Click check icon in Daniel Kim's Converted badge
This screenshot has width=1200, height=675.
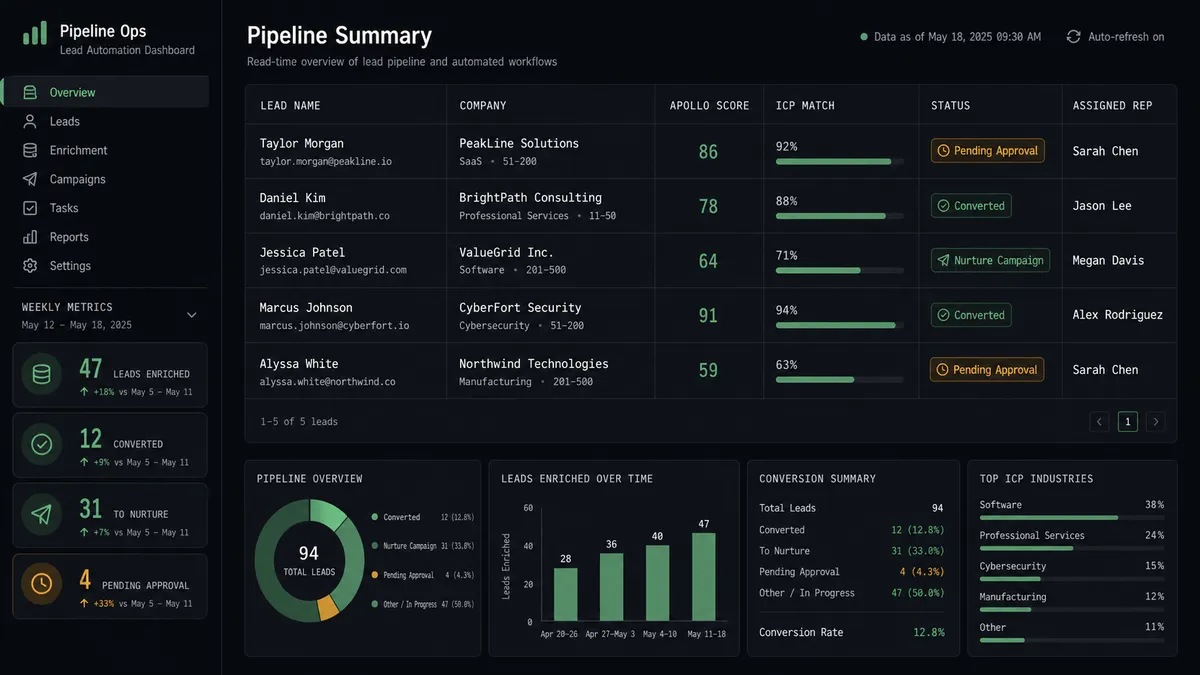point(943,206)
